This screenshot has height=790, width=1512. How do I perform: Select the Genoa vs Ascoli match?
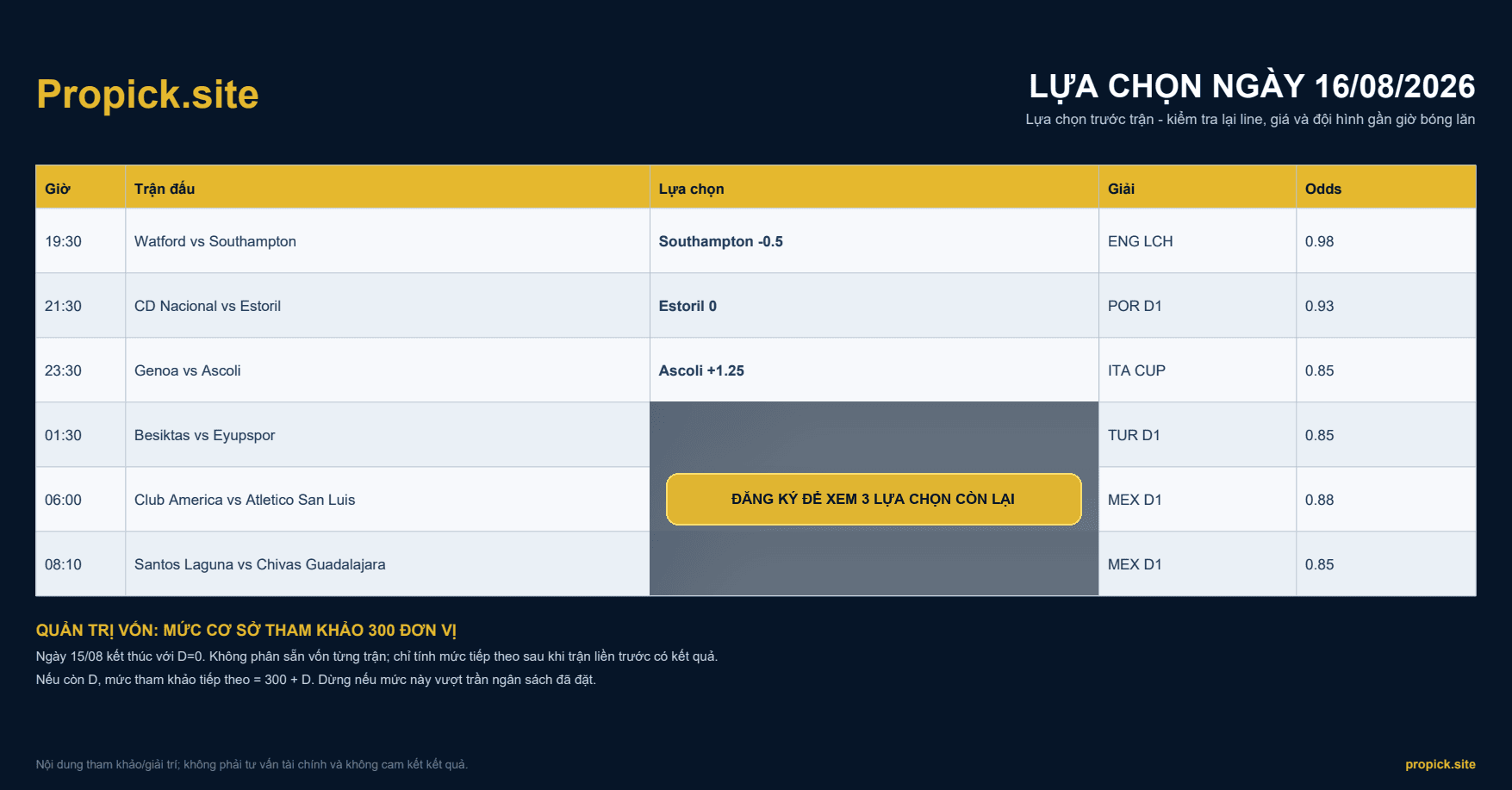tap(187, 370)
